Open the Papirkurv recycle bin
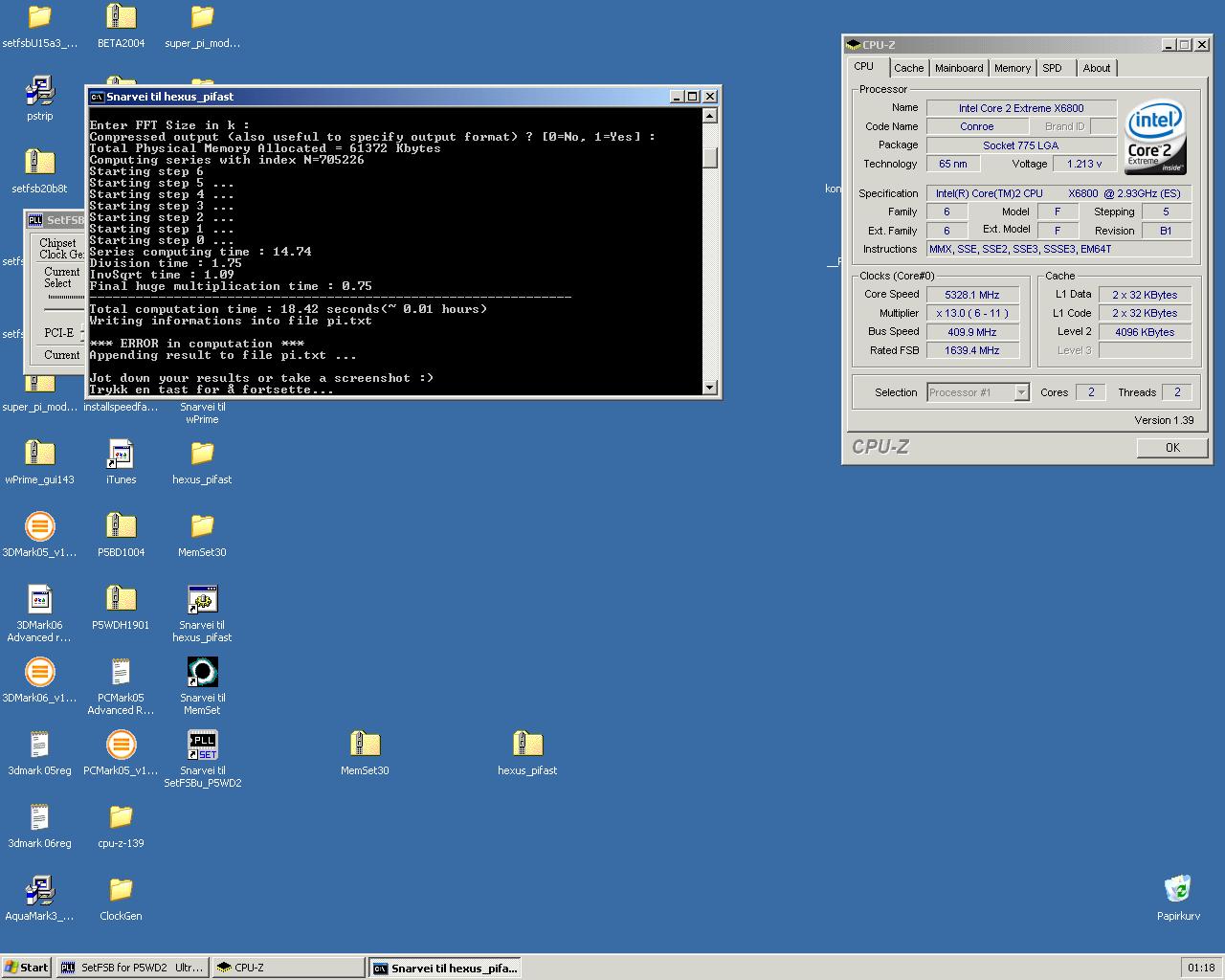This screenshot has height=980, width=1225. pos(1177,889)
